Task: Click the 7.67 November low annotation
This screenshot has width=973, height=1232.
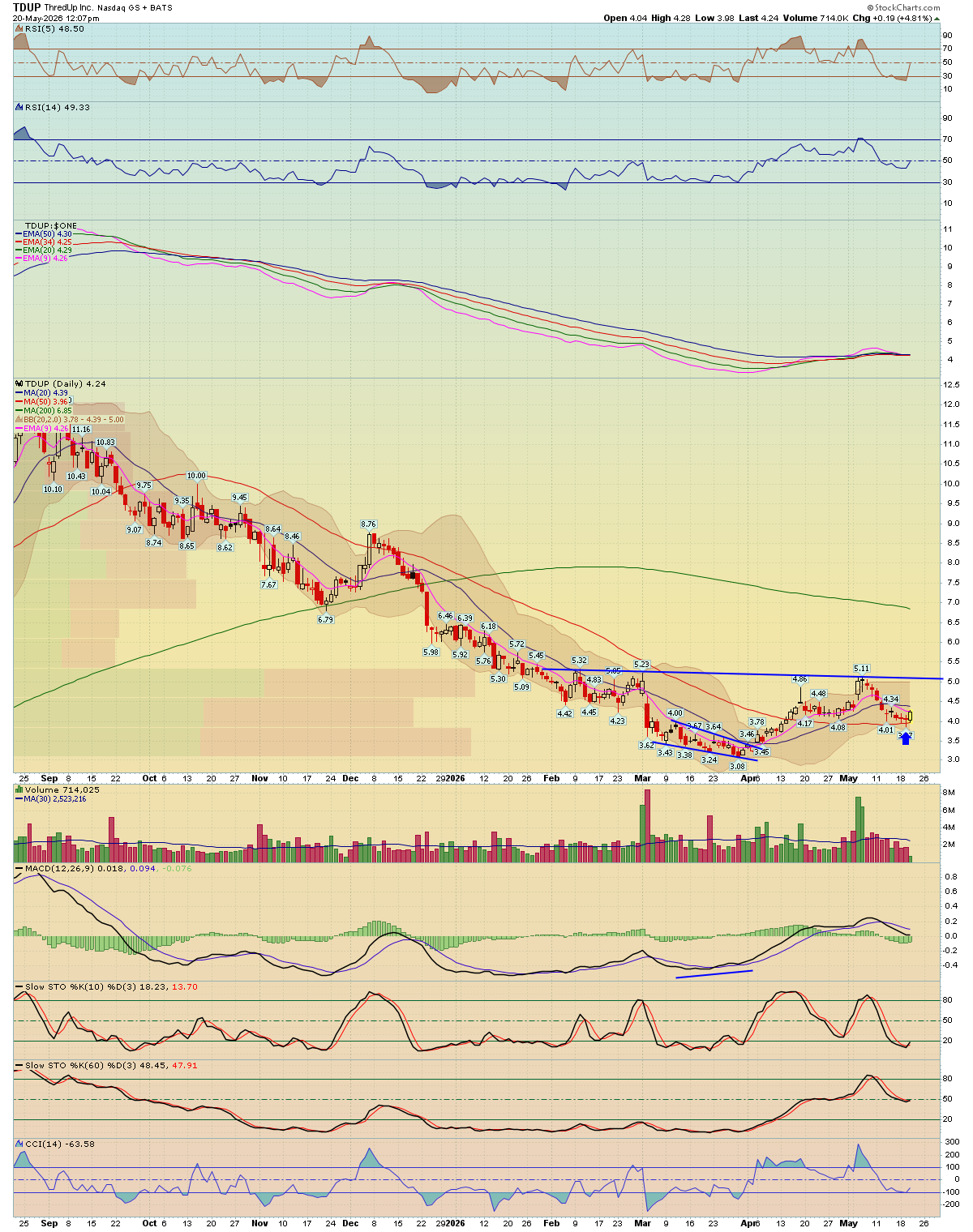Action: [x=268, y=584]
